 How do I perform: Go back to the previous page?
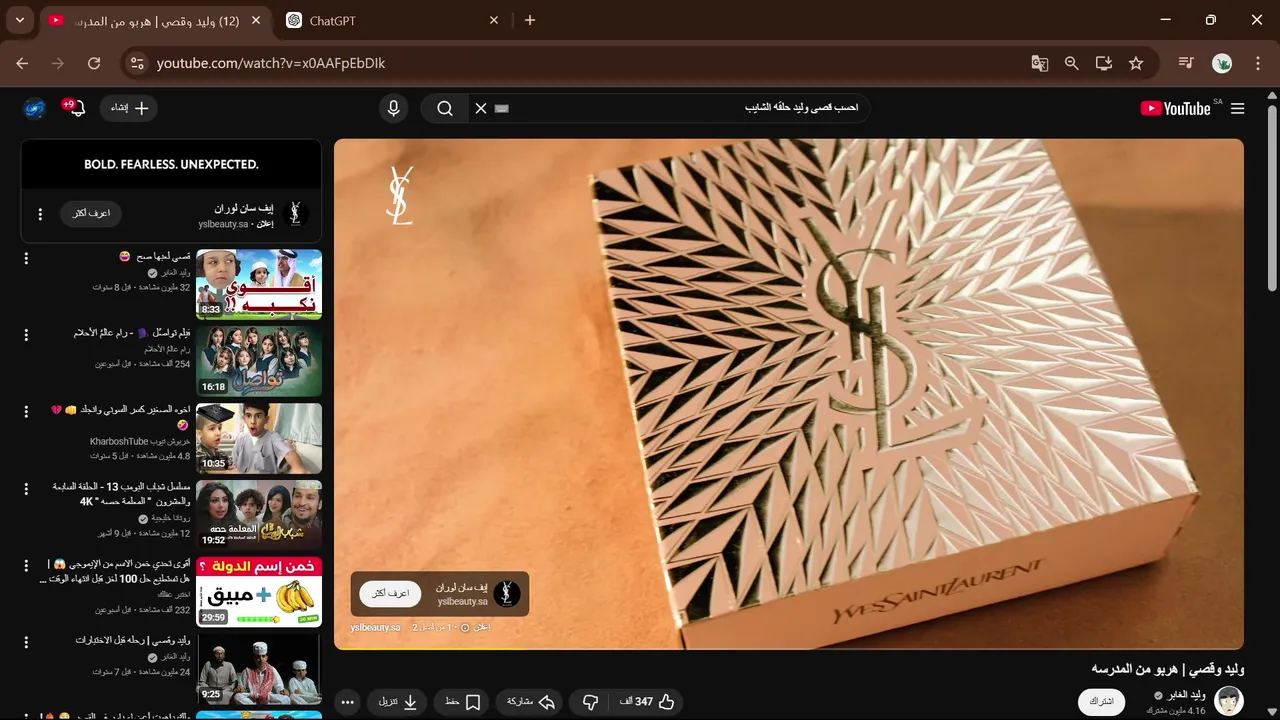pyautogui.click(x=22, y=63)
